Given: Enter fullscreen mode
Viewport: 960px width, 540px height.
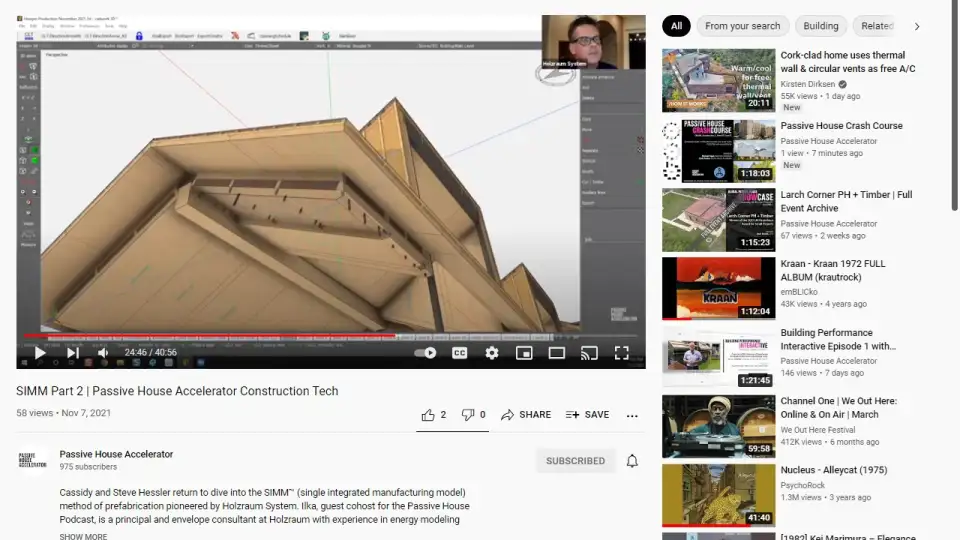Looking at the screenshot, I should 621,353.
